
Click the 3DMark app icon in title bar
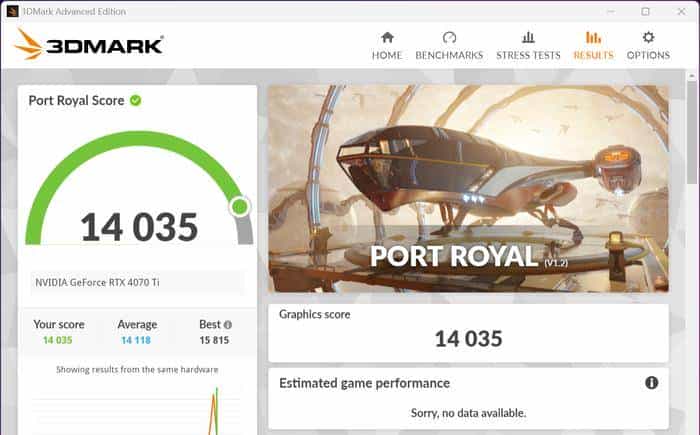coord(12,11)
